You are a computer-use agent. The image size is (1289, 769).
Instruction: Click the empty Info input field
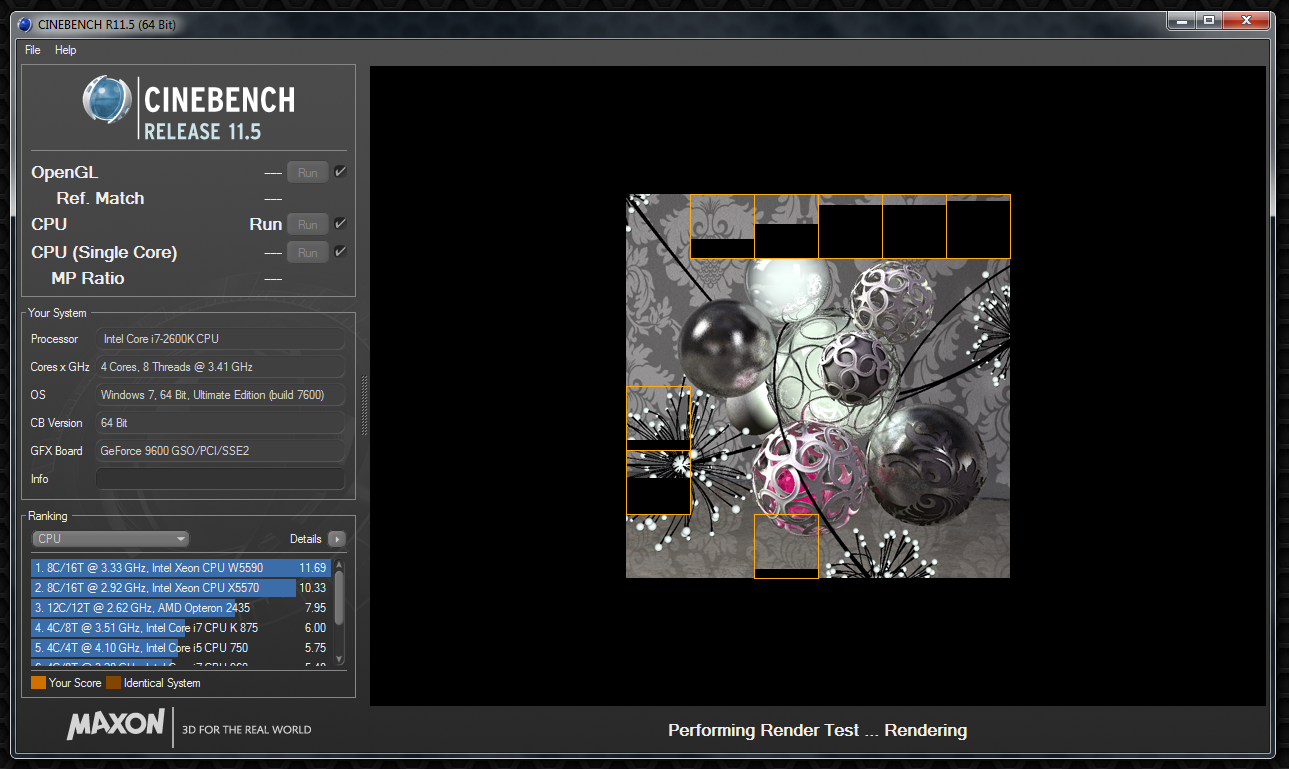click(220, 479)
